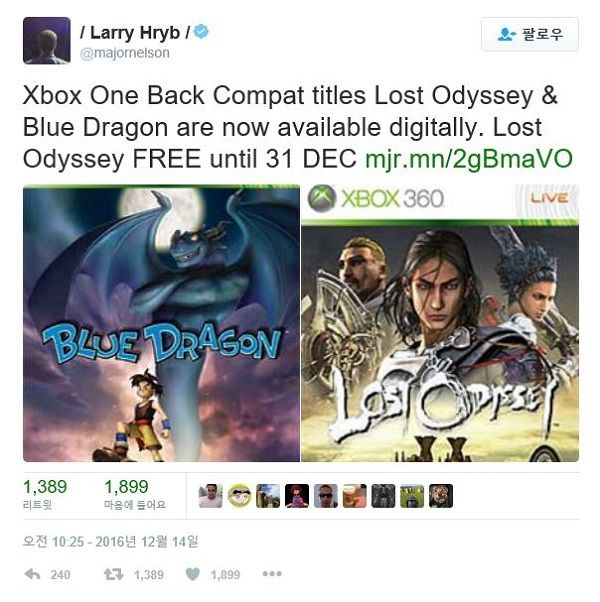Open the more options ellipsis menu

tap(272, 574)
